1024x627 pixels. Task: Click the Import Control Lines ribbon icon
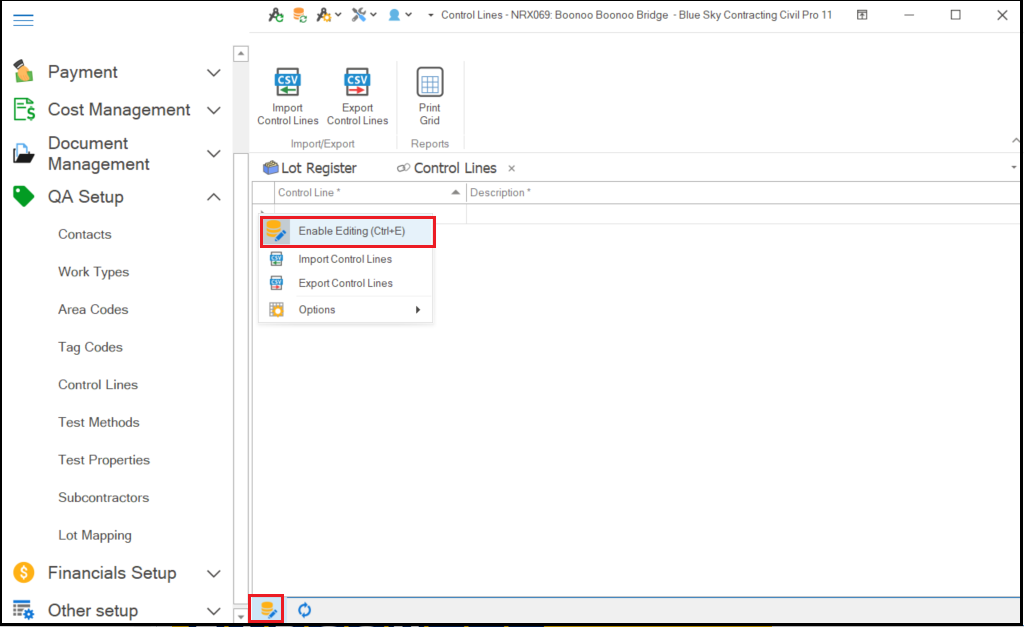287,84
